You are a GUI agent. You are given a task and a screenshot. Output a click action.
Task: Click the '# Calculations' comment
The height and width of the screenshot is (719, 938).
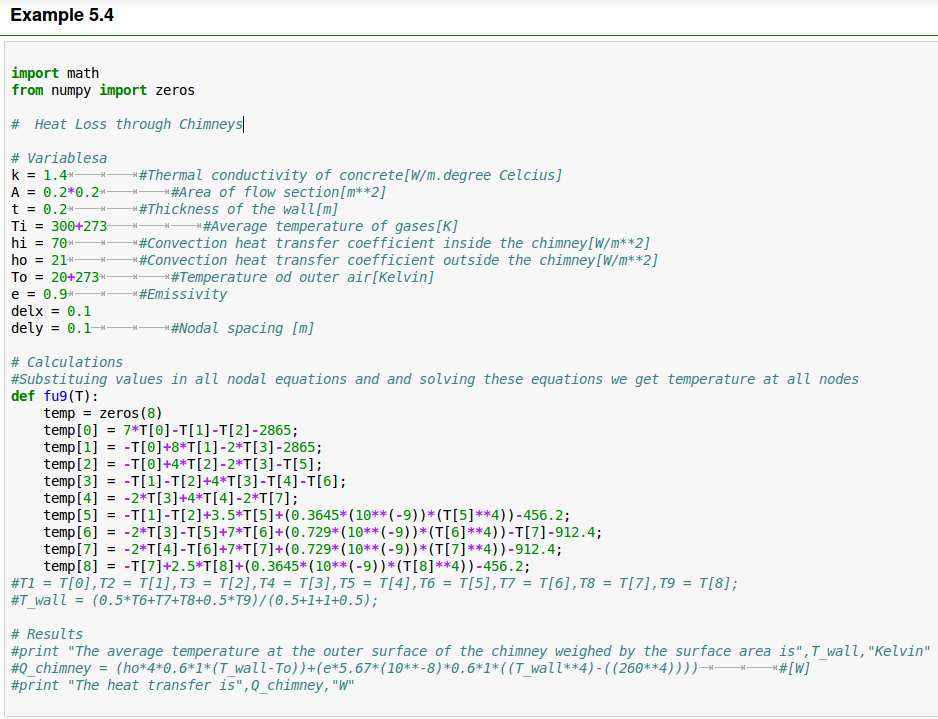pos(67,362)
